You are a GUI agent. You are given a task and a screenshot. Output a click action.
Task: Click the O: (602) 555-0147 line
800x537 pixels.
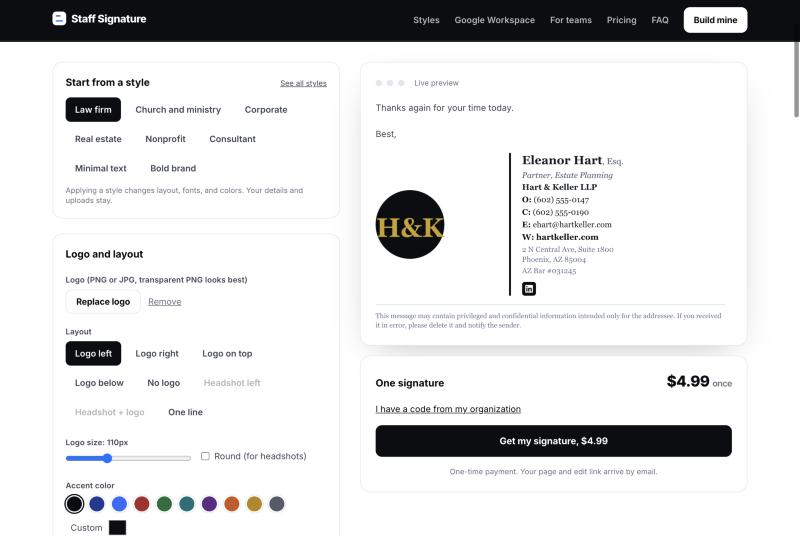coord(556,200)
